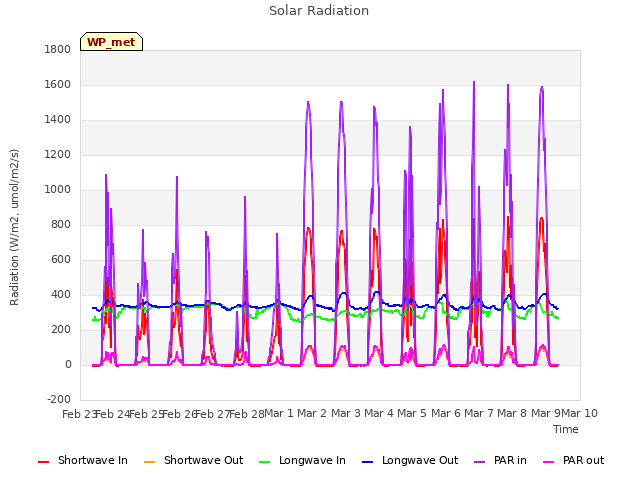Click the PAR in peak on Mar 7

click(474, 82)
